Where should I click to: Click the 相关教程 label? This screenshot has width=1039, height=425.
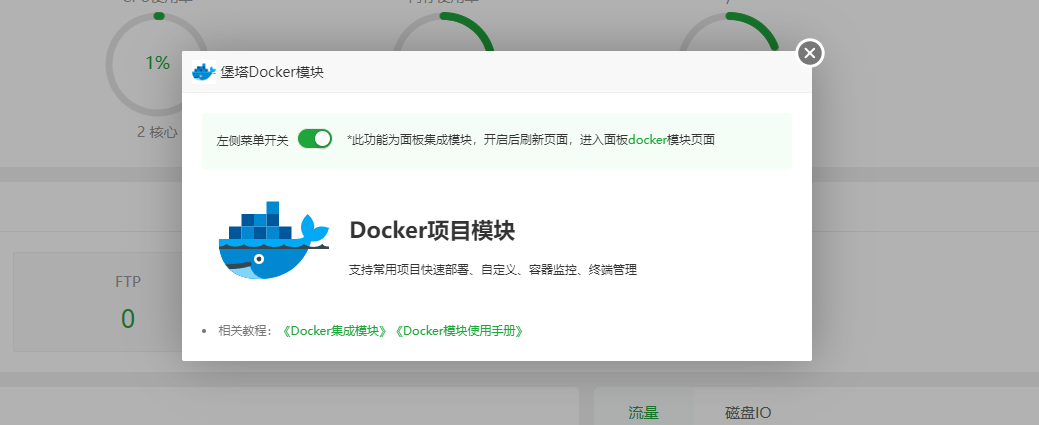pos(245,331)
